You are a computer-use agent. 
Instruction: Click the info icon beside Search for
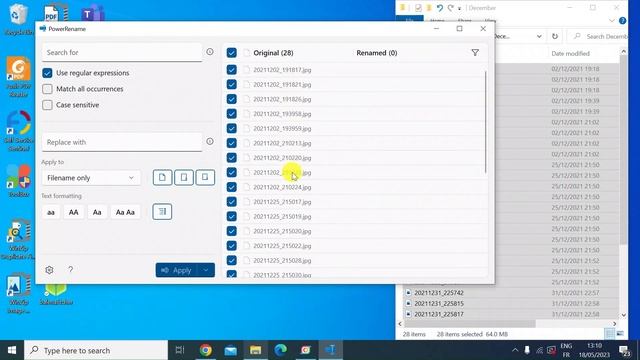[x=210, y=52]
